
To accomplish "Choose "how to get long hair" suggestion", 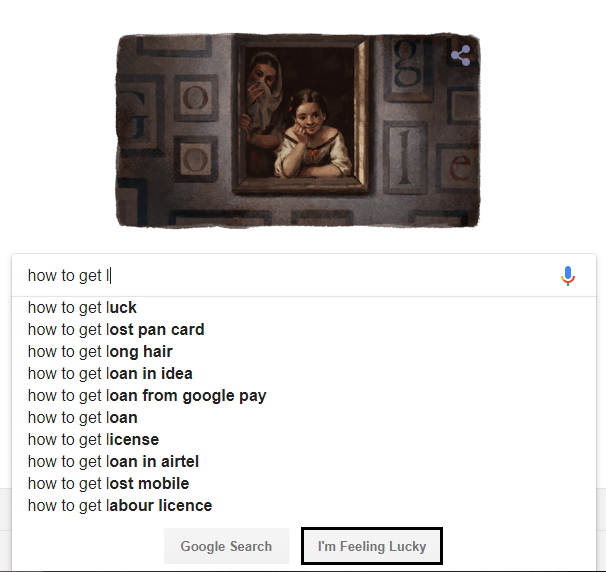I will 100,351.
